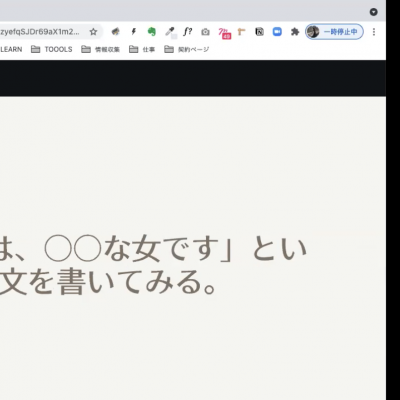
Task: Bookmark this page with the star icon
Action: point(93,32)
